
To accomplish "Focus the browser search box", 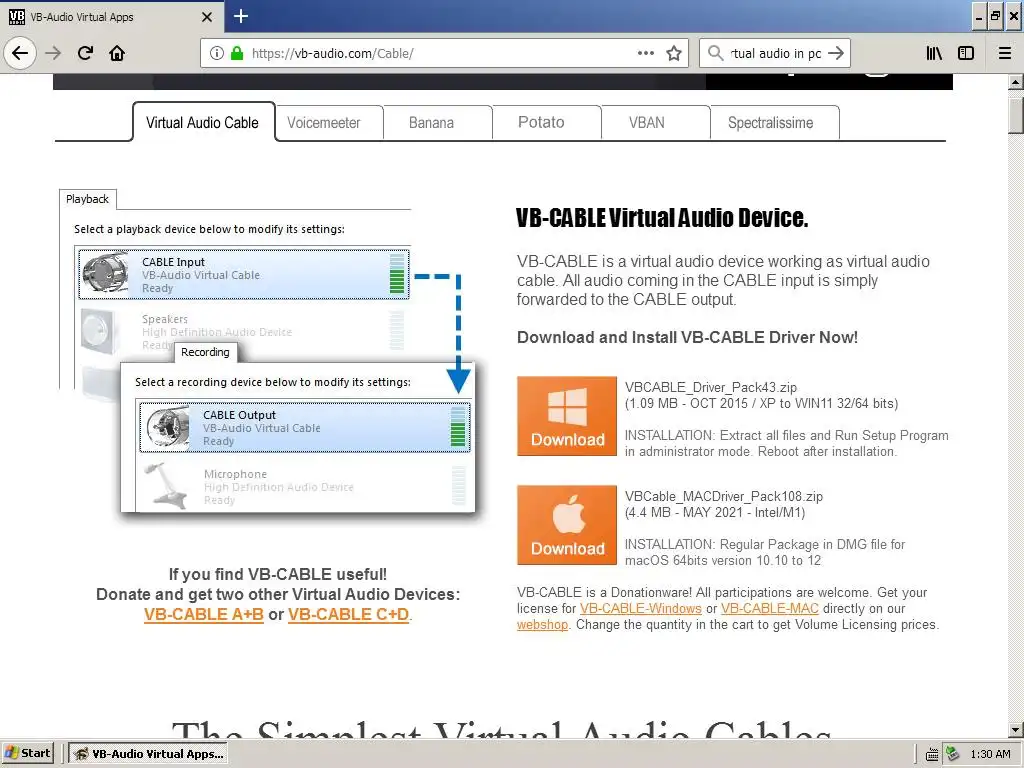I will pos(775,53).
